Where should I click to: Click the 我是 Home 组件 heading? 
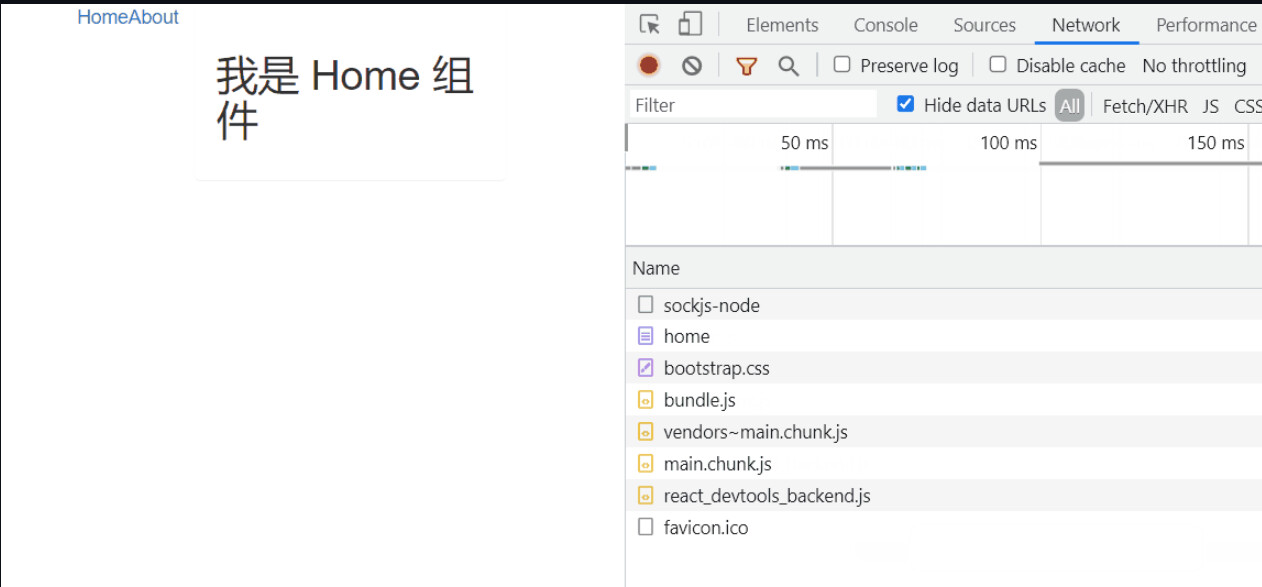(345, 98)
